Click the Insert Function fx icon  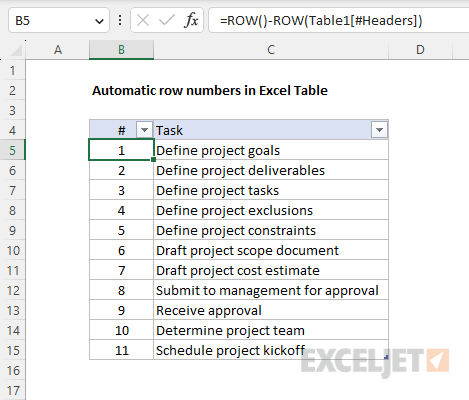(191, 21)
